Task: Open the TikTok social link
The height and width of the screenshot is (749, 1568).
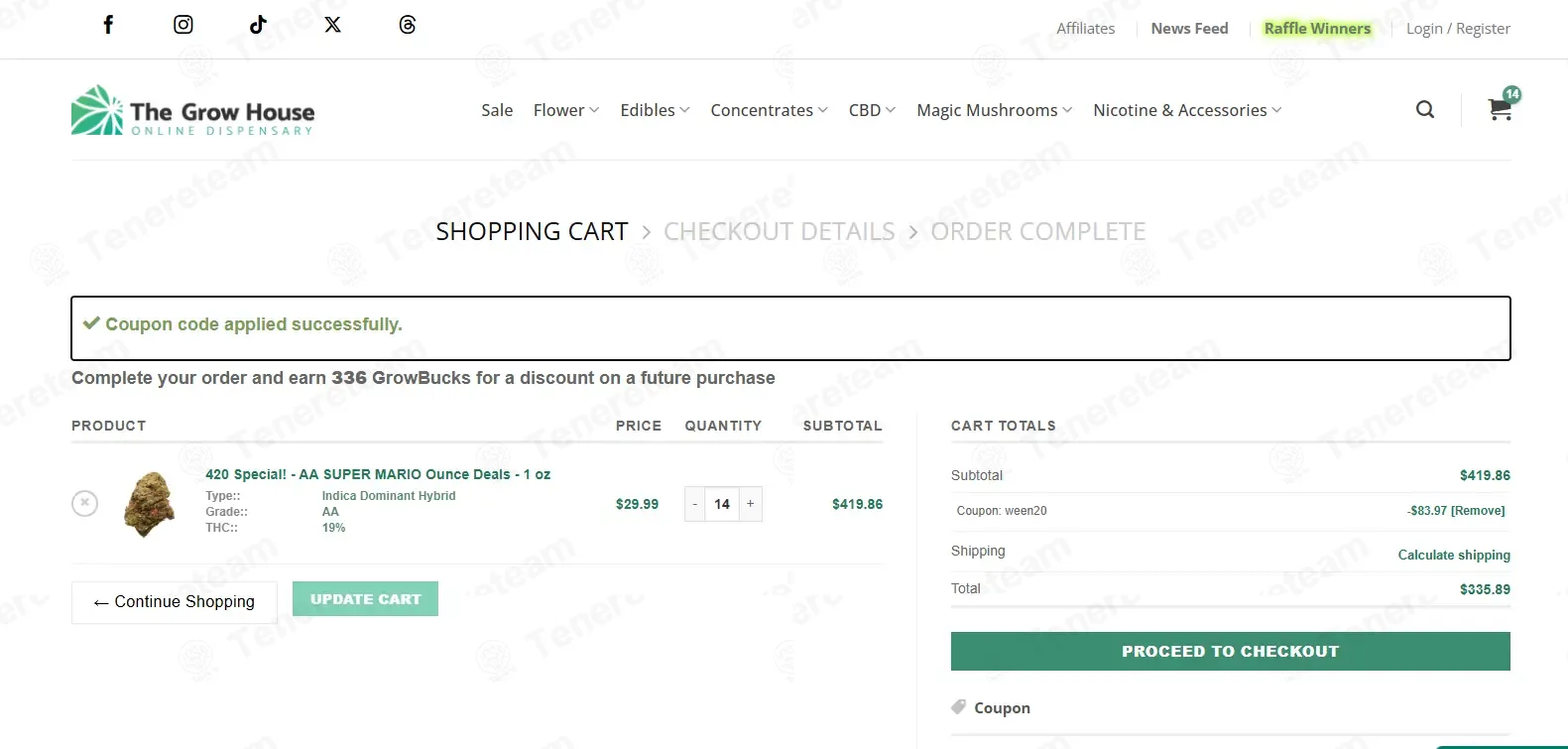Action: pyautogui.click(x=258, y=25)
